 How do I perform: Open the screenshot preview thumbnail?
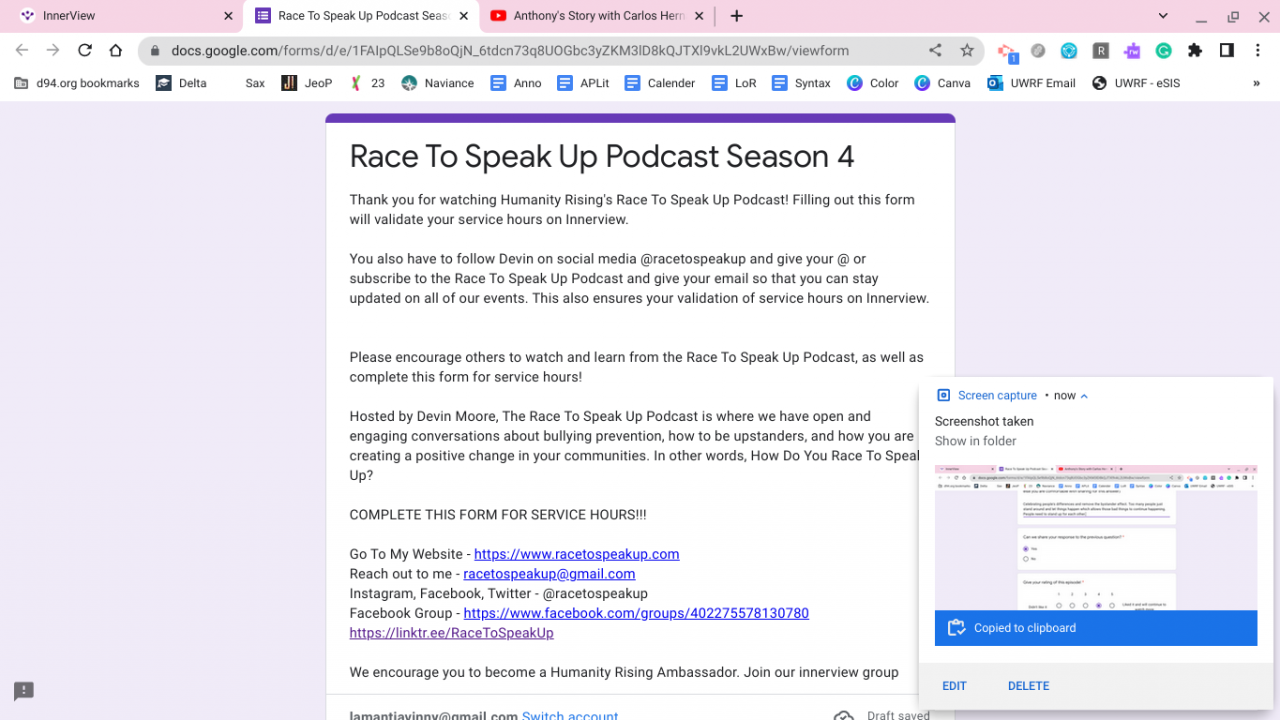(1096, 537)
